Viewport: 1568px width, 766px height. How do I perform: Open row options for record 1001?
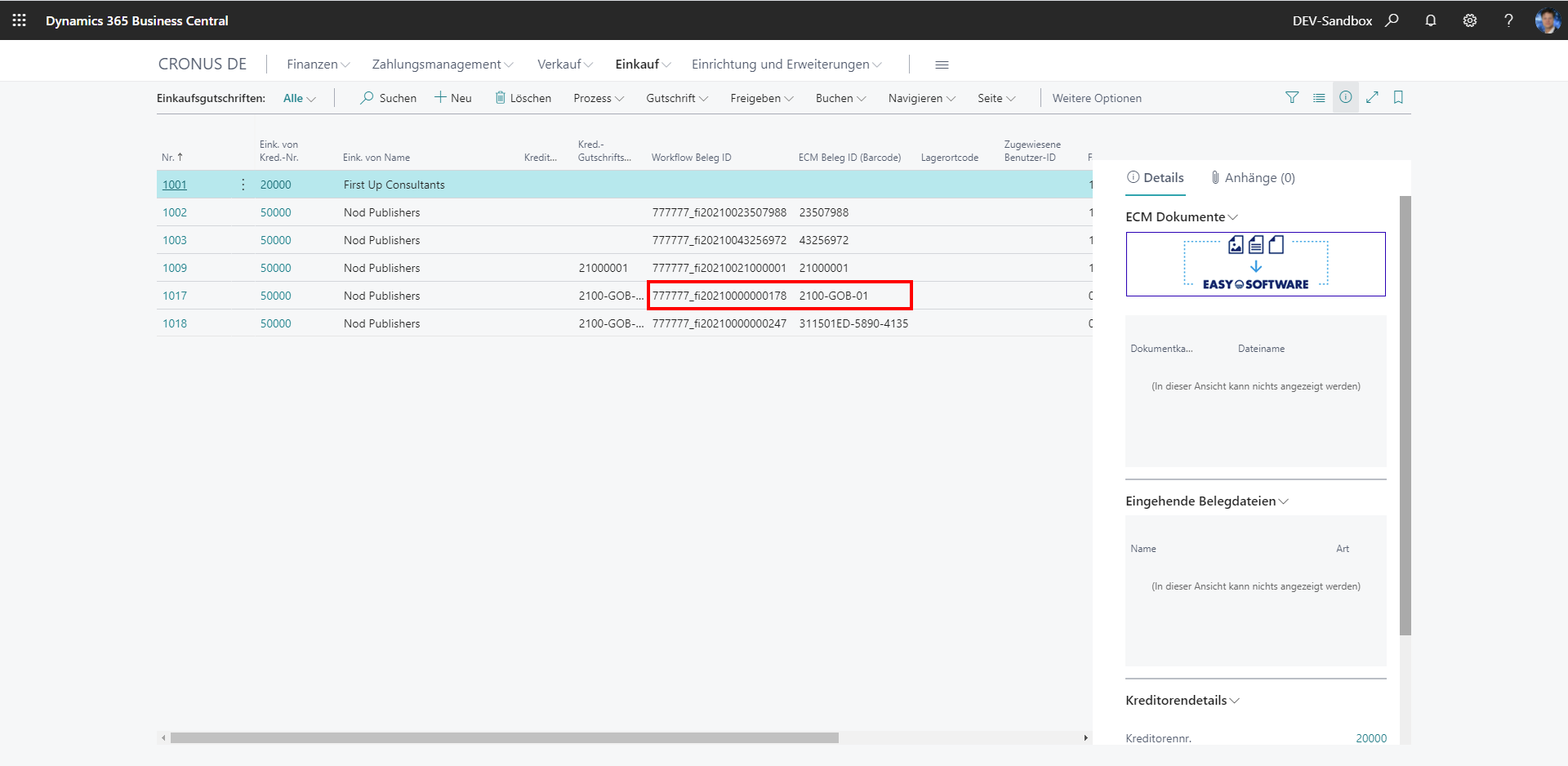pyautogui.click(x=243, y=185)
